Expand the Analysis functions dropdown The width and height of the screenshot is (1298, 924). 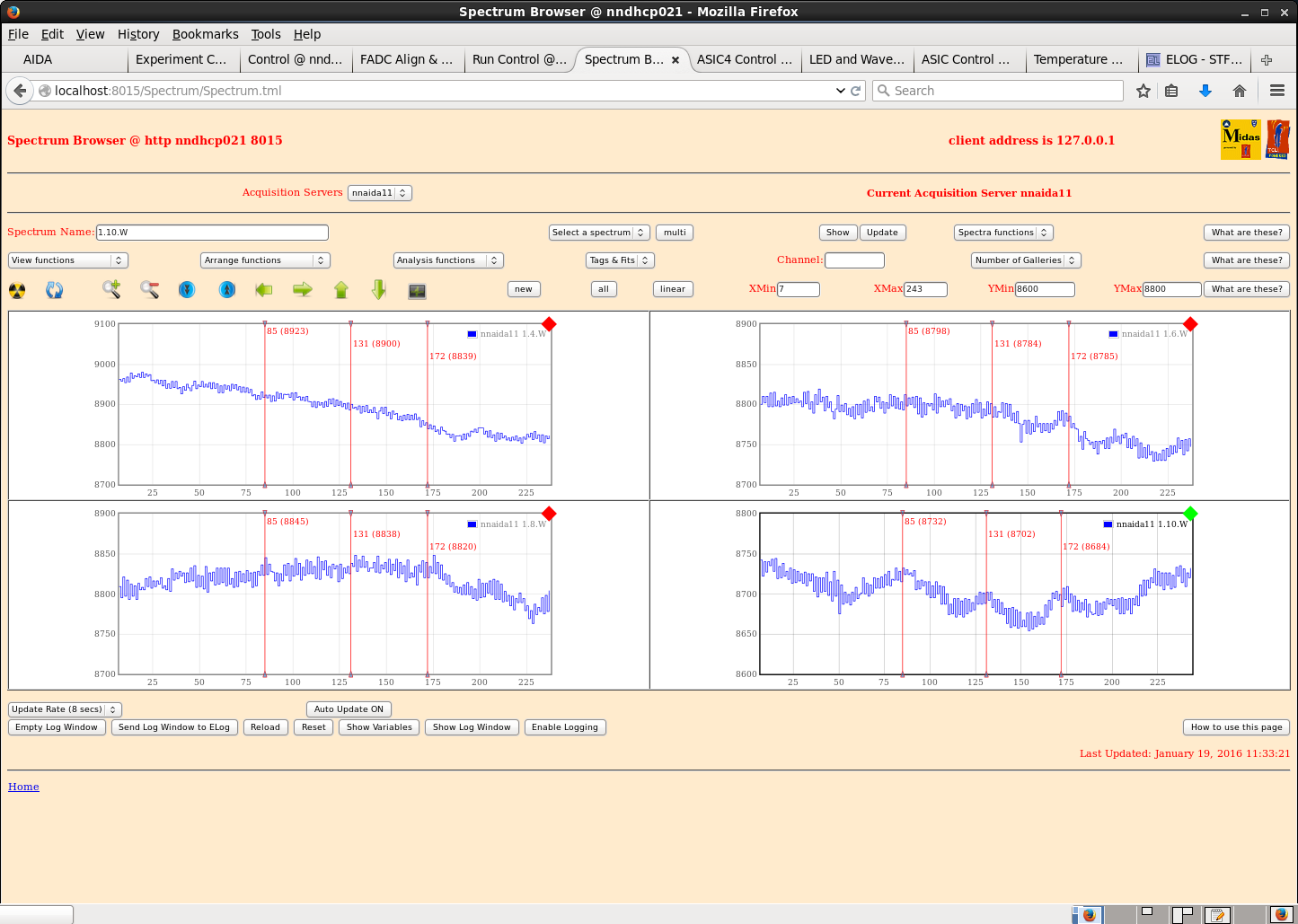(447, 260)
